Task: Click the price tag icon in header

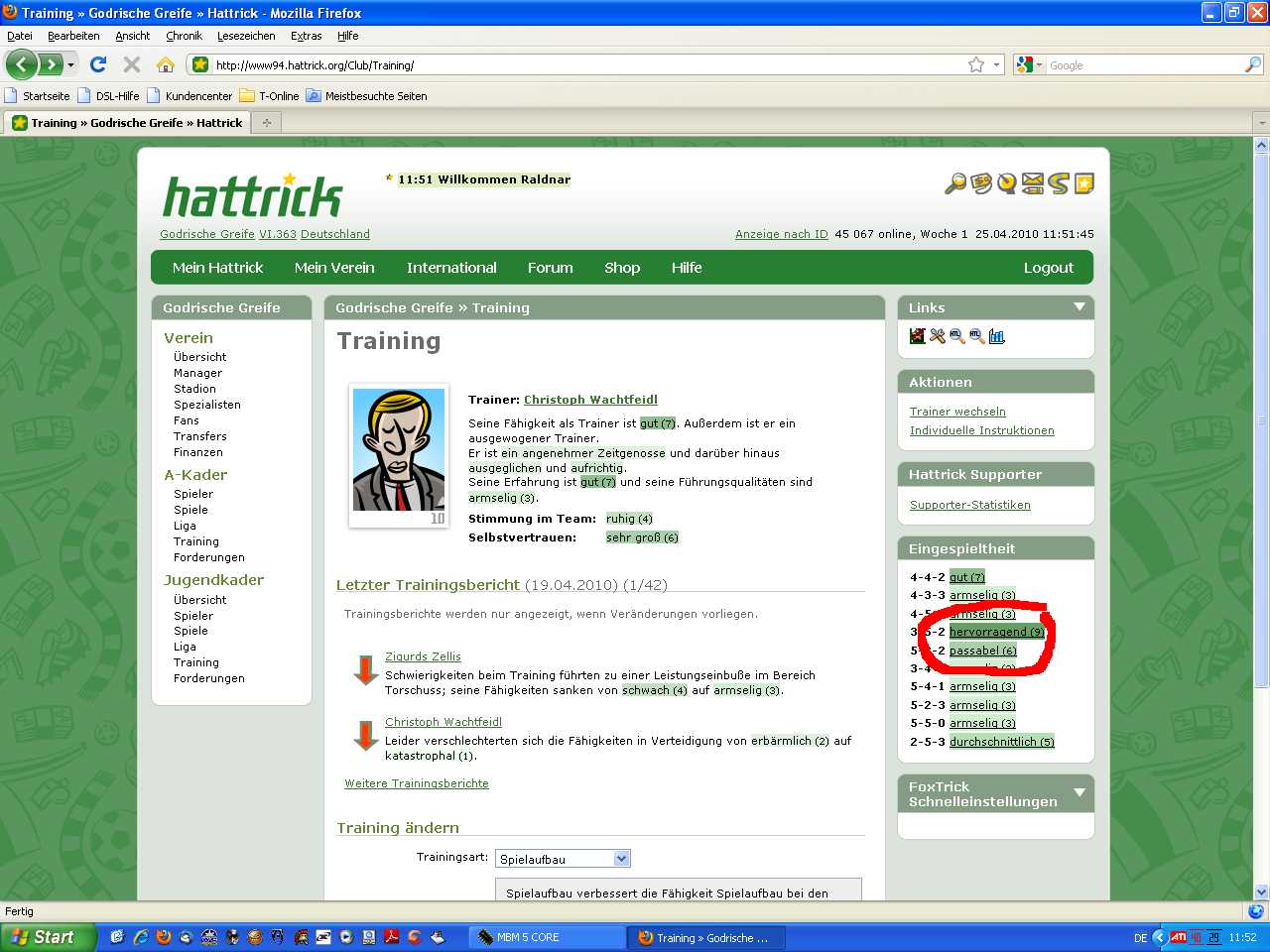Action: click(981, 183)
